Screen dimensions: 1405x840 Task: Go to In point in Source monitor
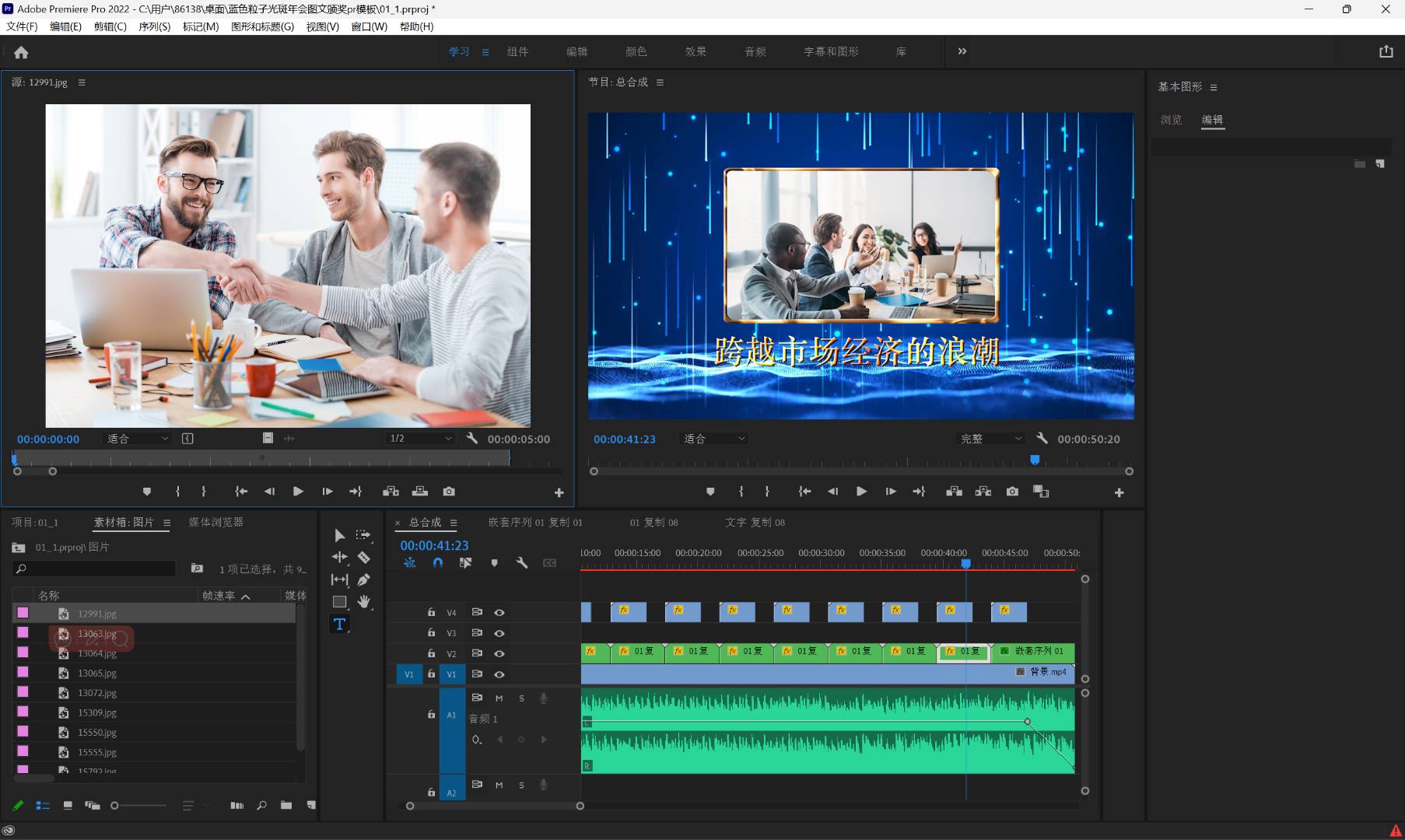pos(241,492)
